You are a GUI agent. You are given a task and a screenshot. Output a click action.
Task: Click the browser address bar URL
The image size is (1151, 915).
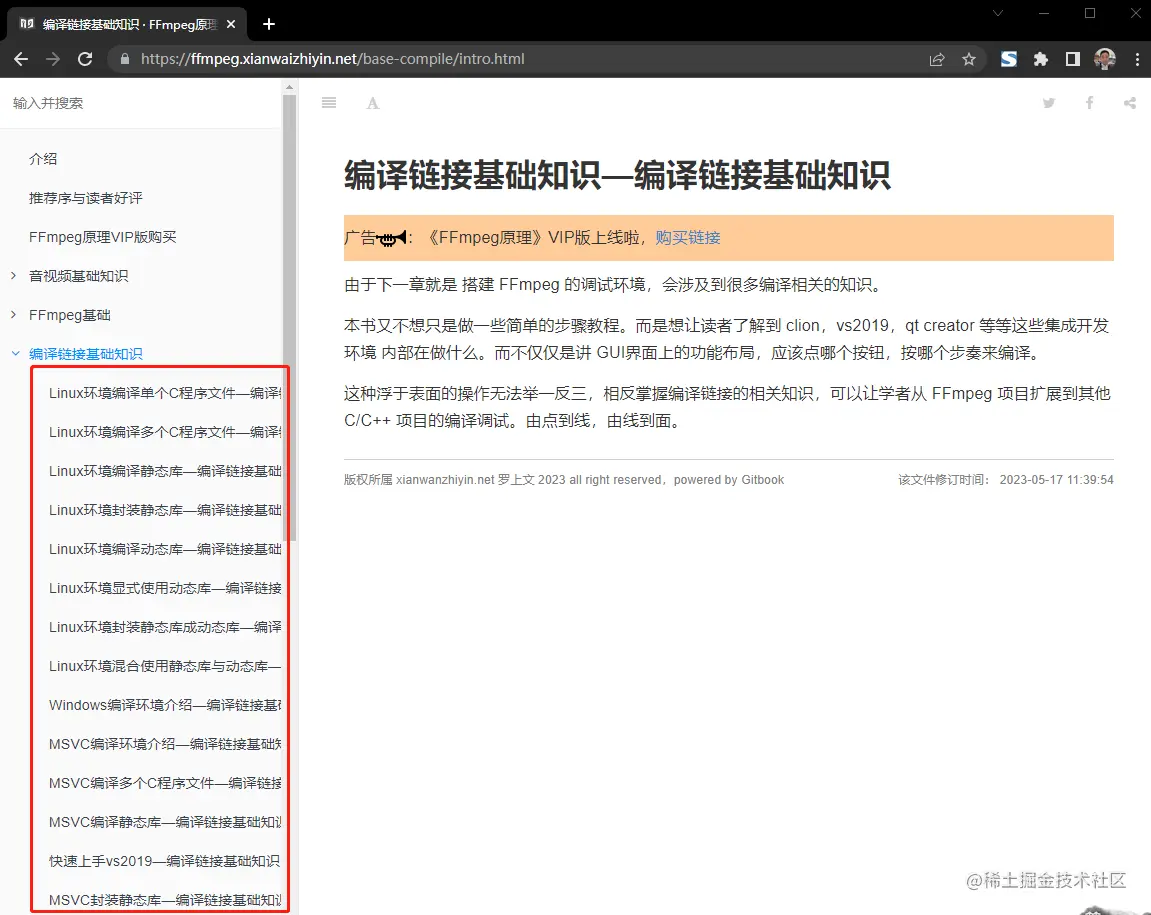tap(333, 59)
